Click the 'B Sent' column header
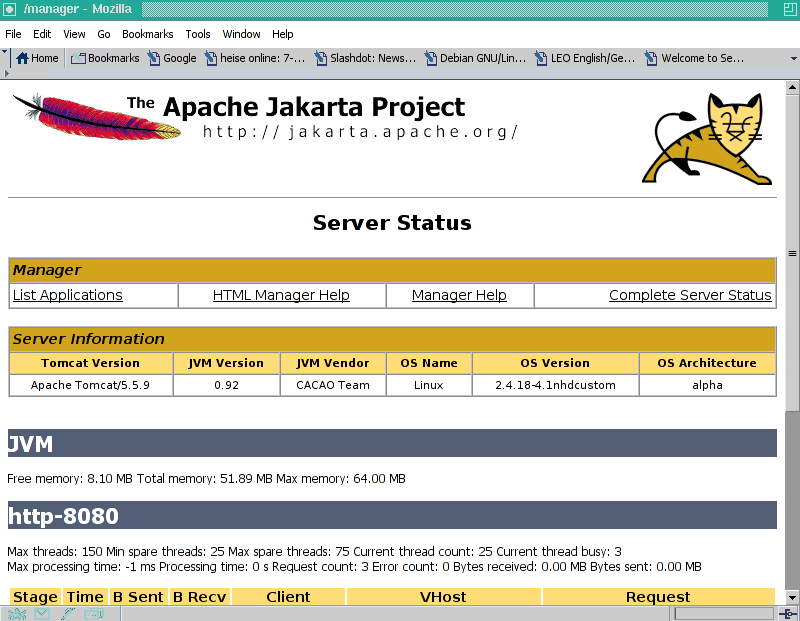This screenshot has height=621, width=800. point(138,597)
